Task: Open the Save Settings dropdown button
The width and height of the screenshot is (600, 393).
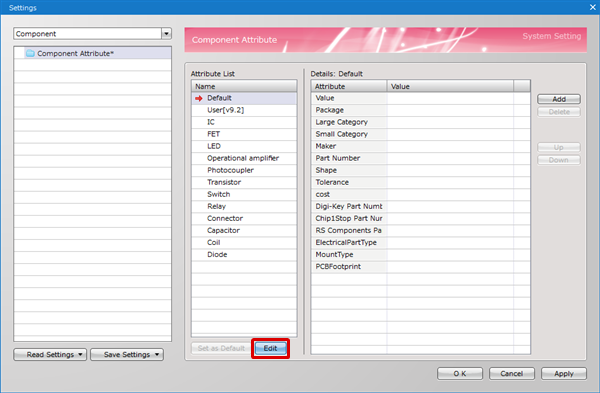Action: click(x=127, y=354)
